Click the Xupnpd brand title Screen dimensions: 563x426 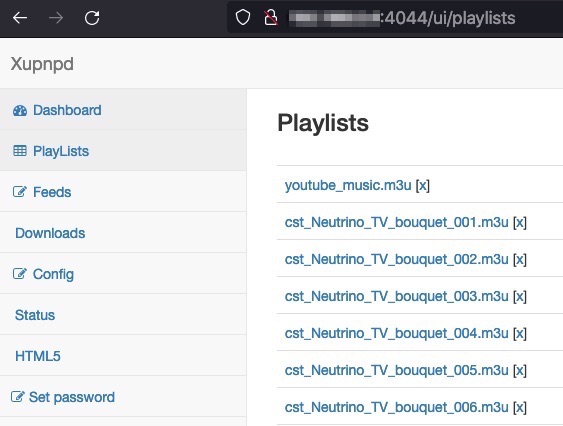(x=42, y=64)
